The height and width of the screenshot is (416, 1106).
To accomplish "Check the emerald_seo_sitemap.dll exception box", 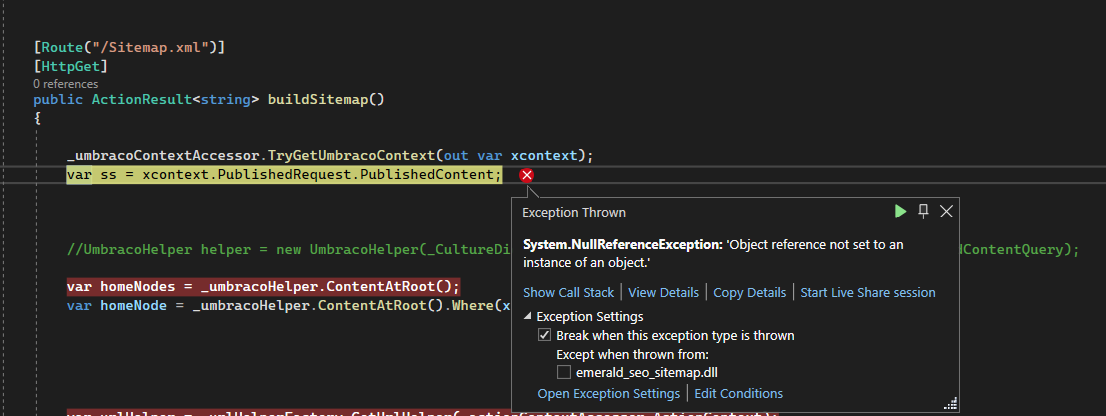I will click(x=564, y=372).
